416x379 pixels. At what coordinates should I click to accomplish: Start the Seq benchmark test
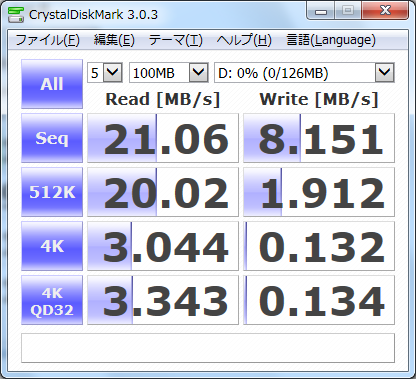(x=52, y=138)
